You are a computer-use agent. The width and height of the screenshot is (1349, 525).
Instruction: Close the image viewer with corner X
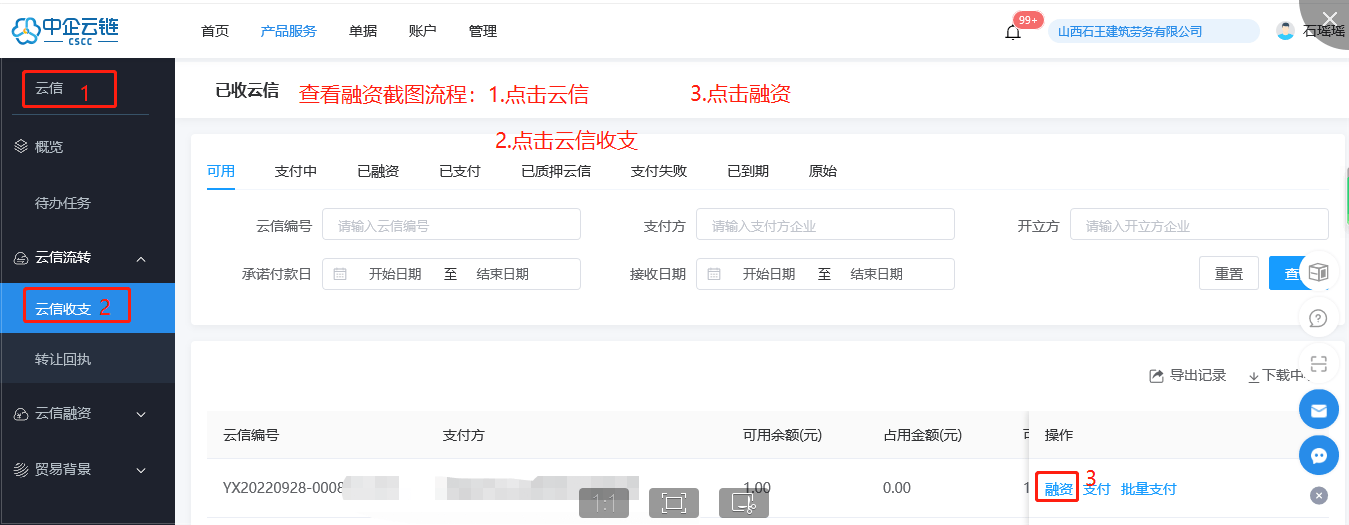tap(1329, 18)
